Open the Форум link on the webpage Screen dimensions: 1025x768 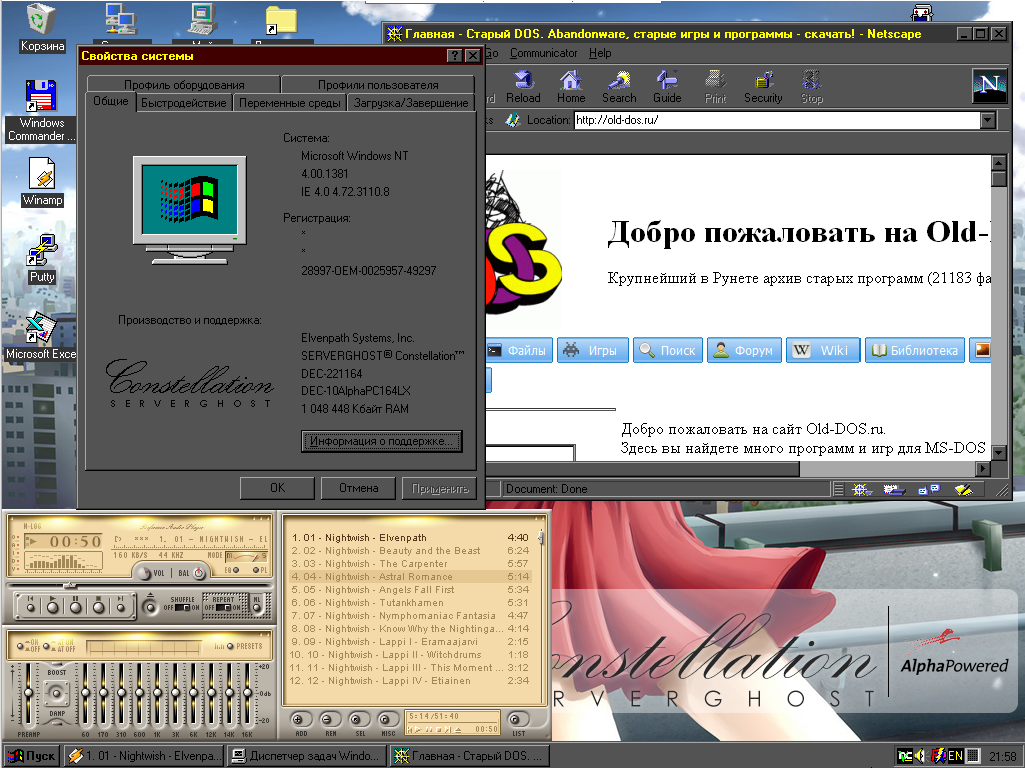tap(743, 351)
